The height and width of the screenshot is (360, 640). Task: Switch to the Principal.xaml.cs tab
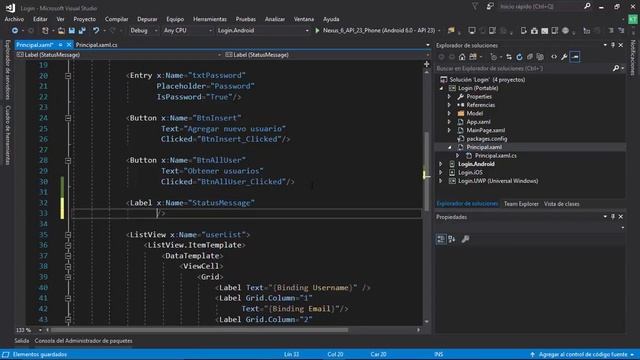(x=96, y=45)
